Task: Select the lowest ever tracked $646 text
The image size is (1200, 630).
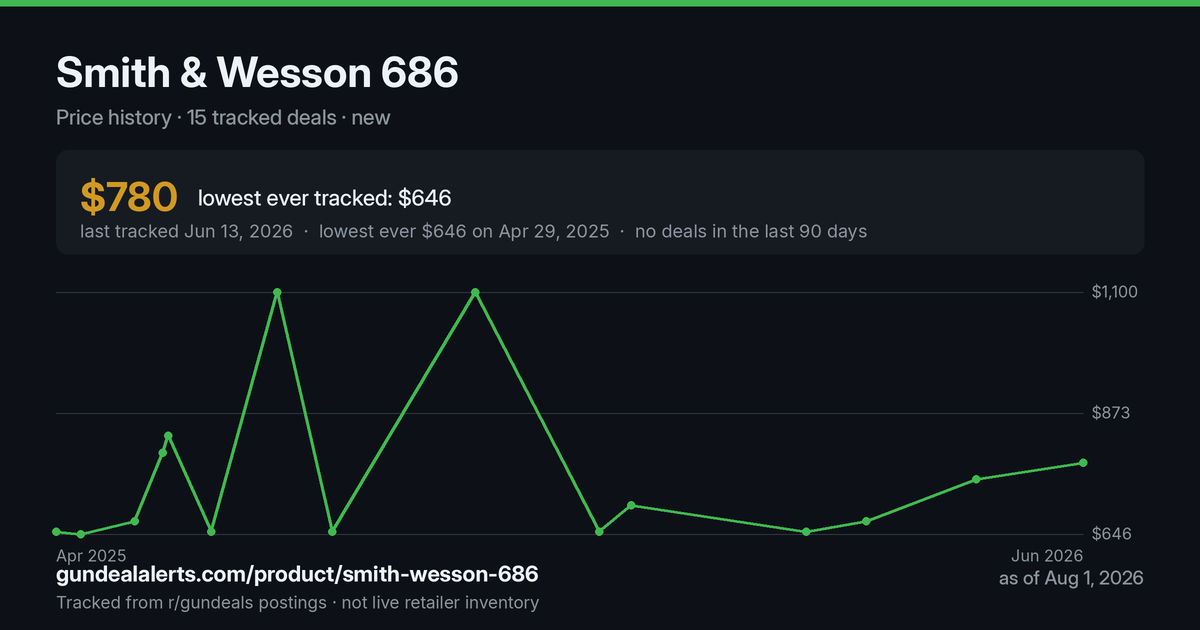Action: point(325,199)
